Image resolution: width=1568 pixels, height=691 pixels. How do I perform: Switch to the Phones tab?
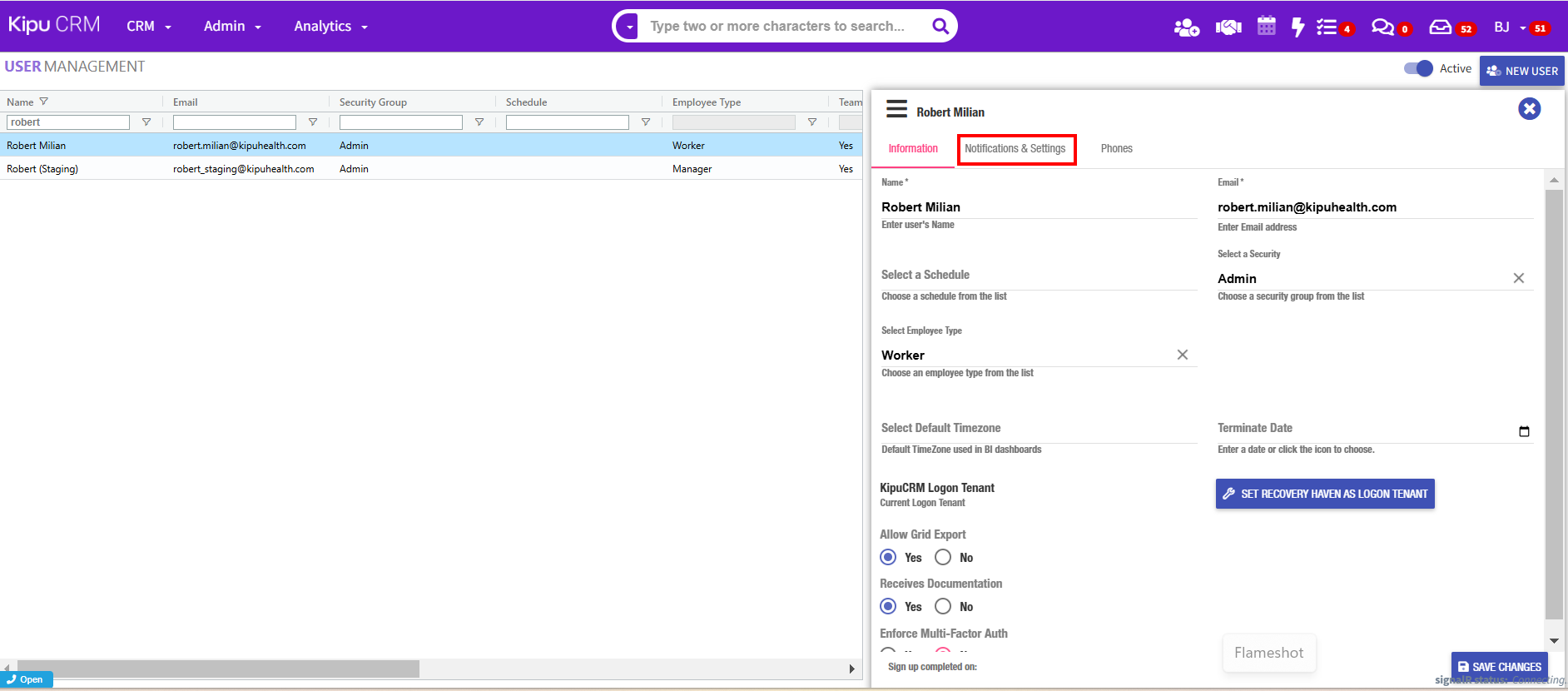(x=1116, y=149)
